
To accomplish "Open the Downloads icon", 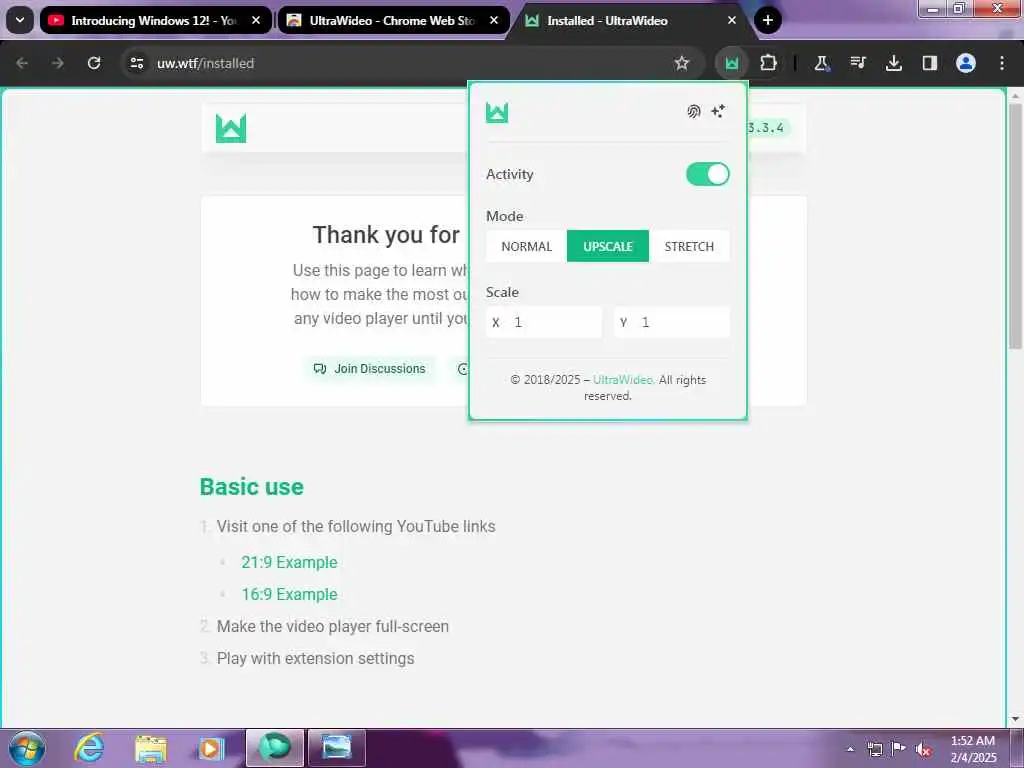I will [893, 63].
